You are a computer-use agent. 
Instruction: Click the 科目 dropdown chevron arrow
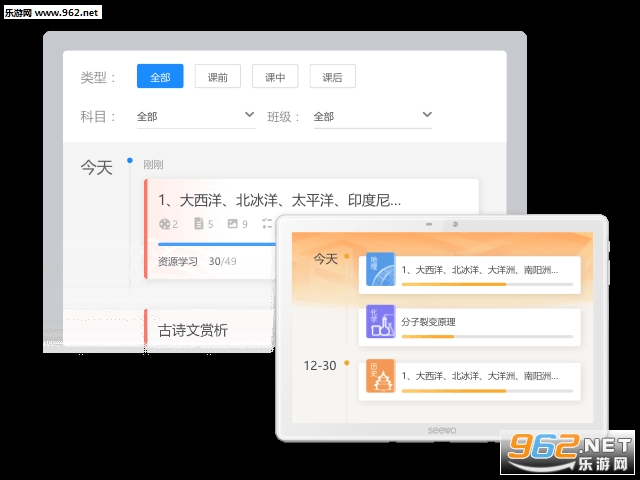click(249, 115)
